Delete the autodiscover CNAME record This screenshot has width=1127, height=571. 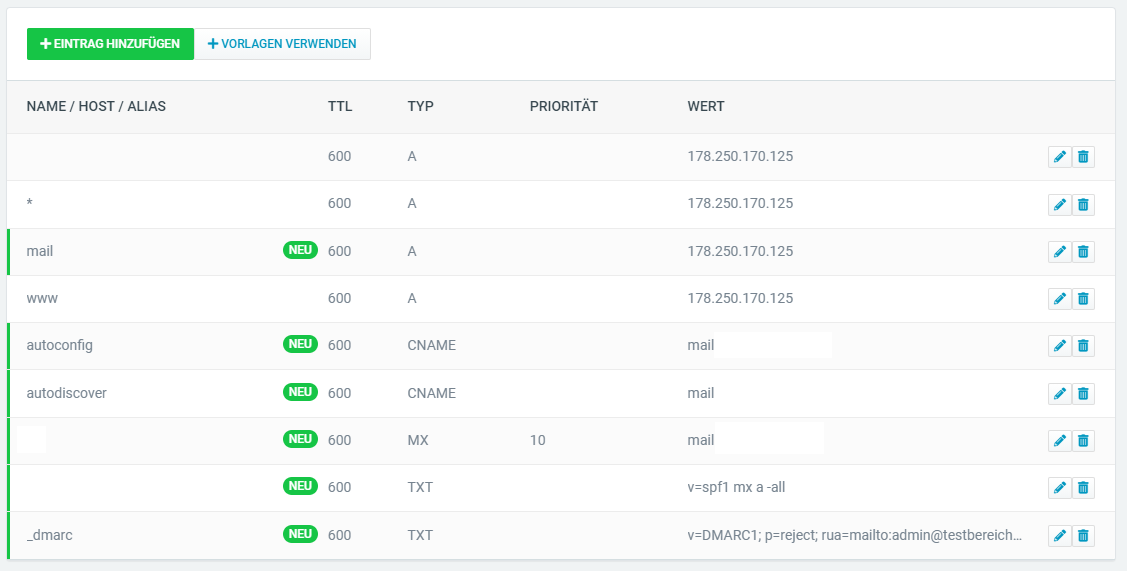click(1083, 394)
